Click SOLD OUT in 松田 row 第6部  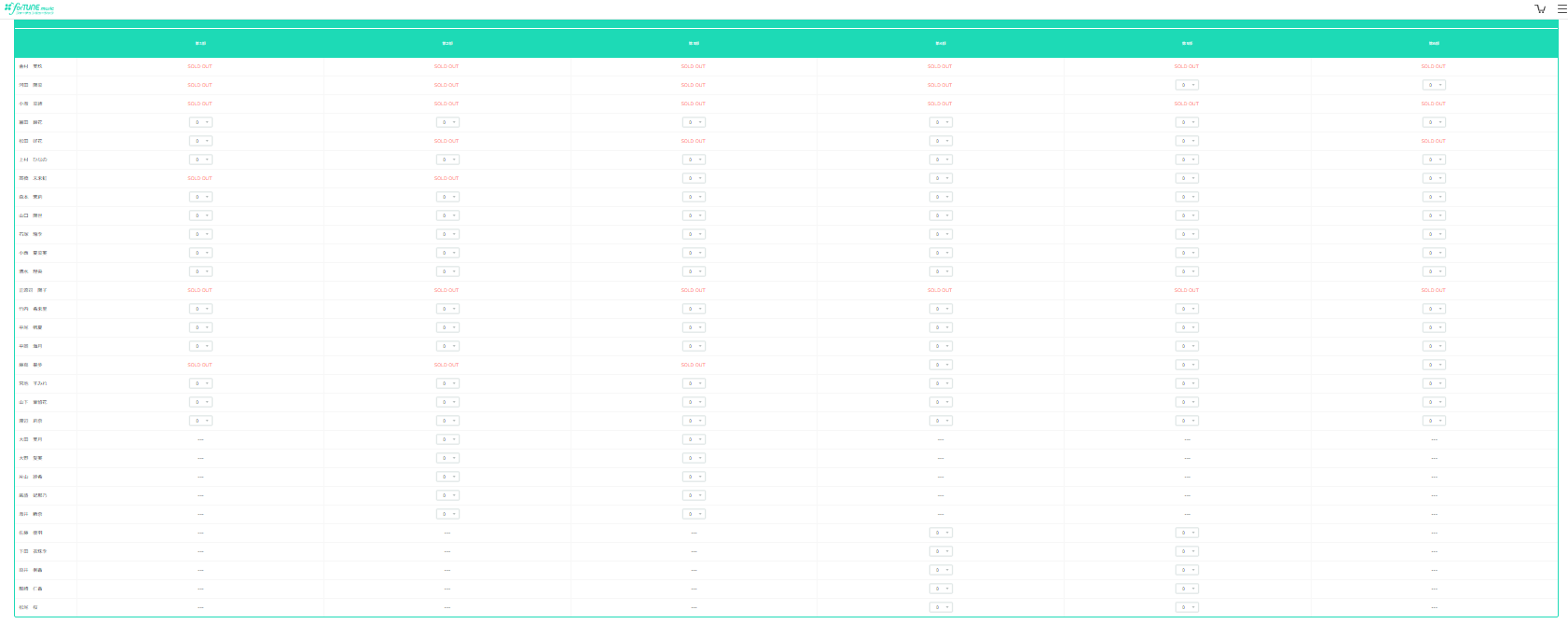pyautogui.click(x=1434, y=141)
